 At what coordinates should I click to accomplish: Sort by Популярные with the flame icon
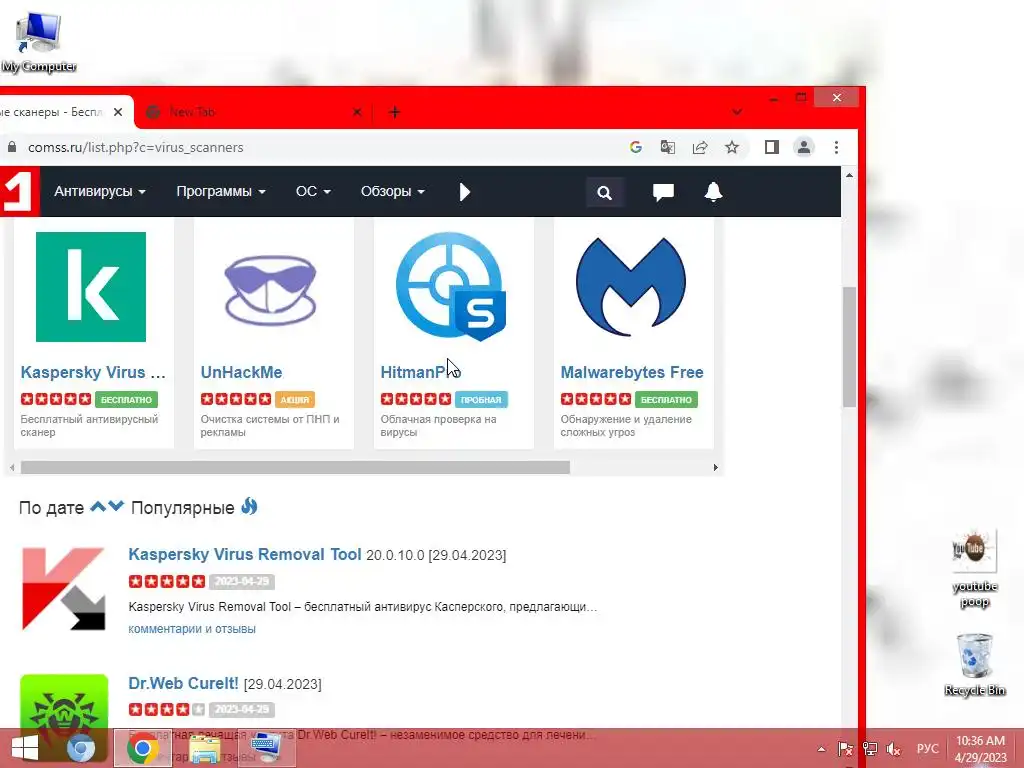coord(249,506)
